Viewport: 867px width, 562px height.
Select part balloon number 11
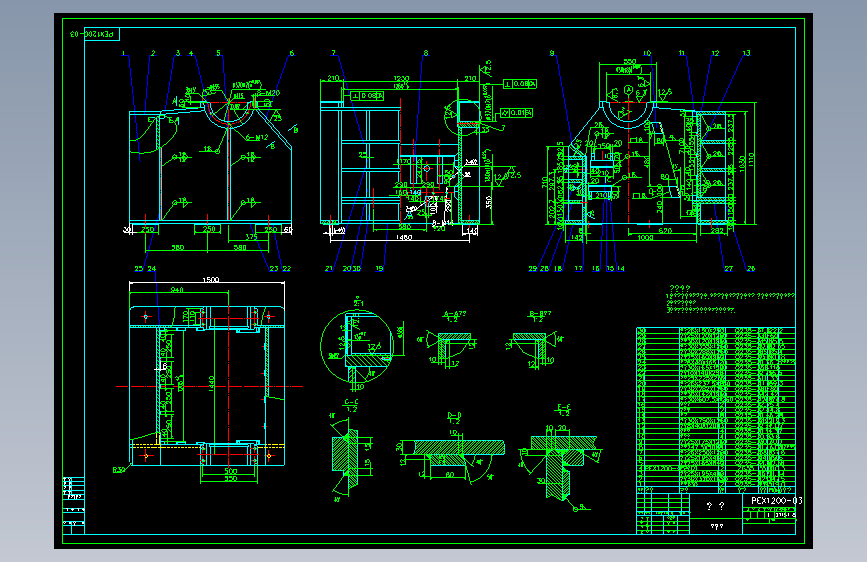(682, 54)
